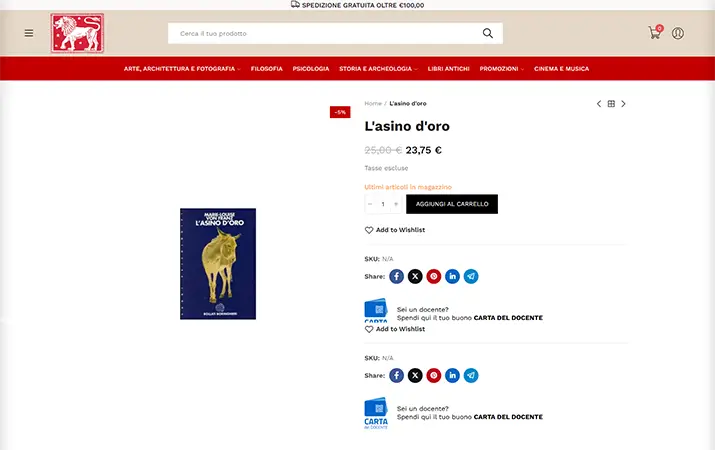This screenshot has height=450, width=715.
Task: Decrease quantity with the minus button
Action: pos(370,204)
